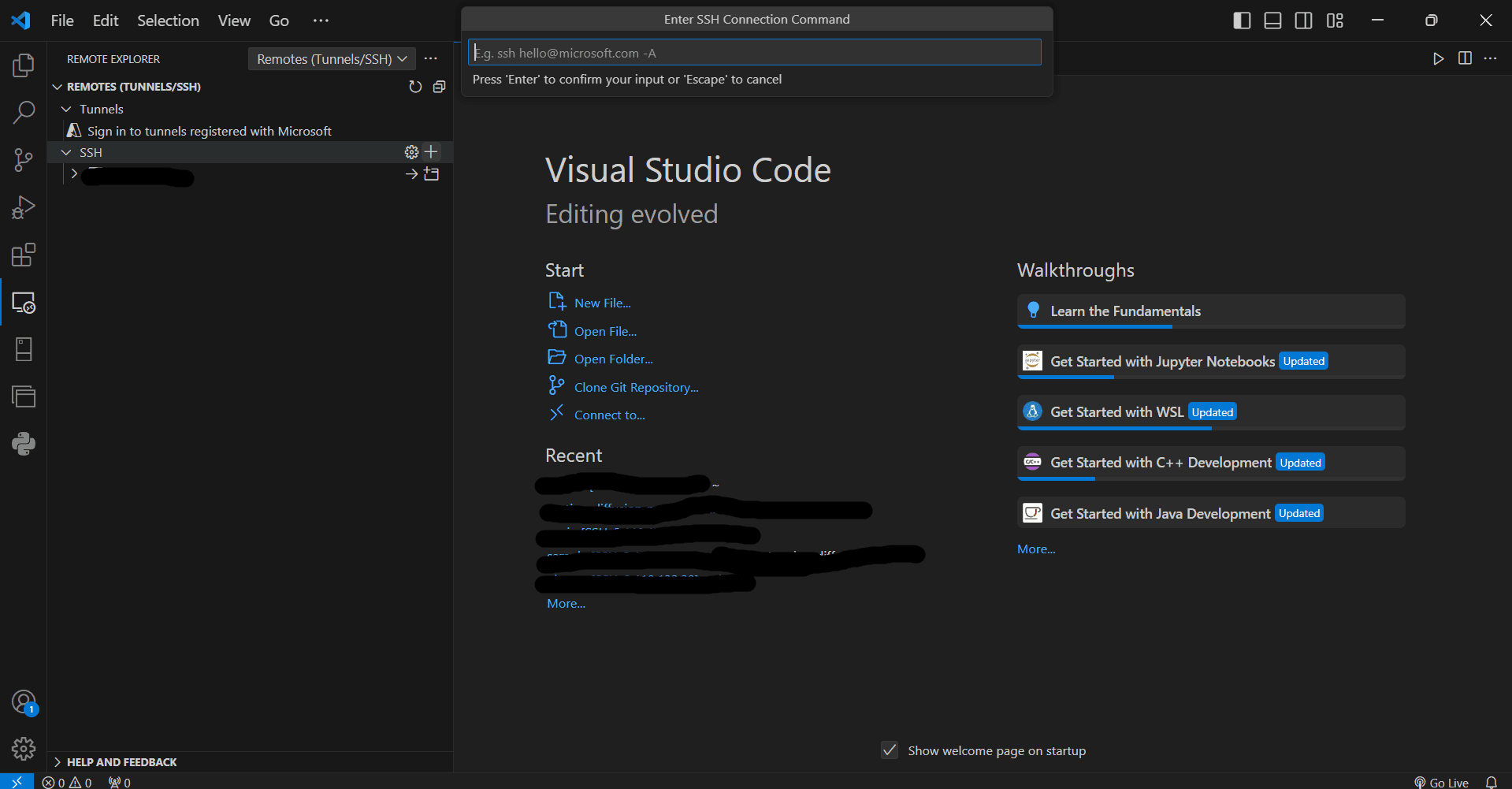Screen dimensions: 1512x789
Task: Click the Python extension icon in sidebar
Action: click(24, 444)
